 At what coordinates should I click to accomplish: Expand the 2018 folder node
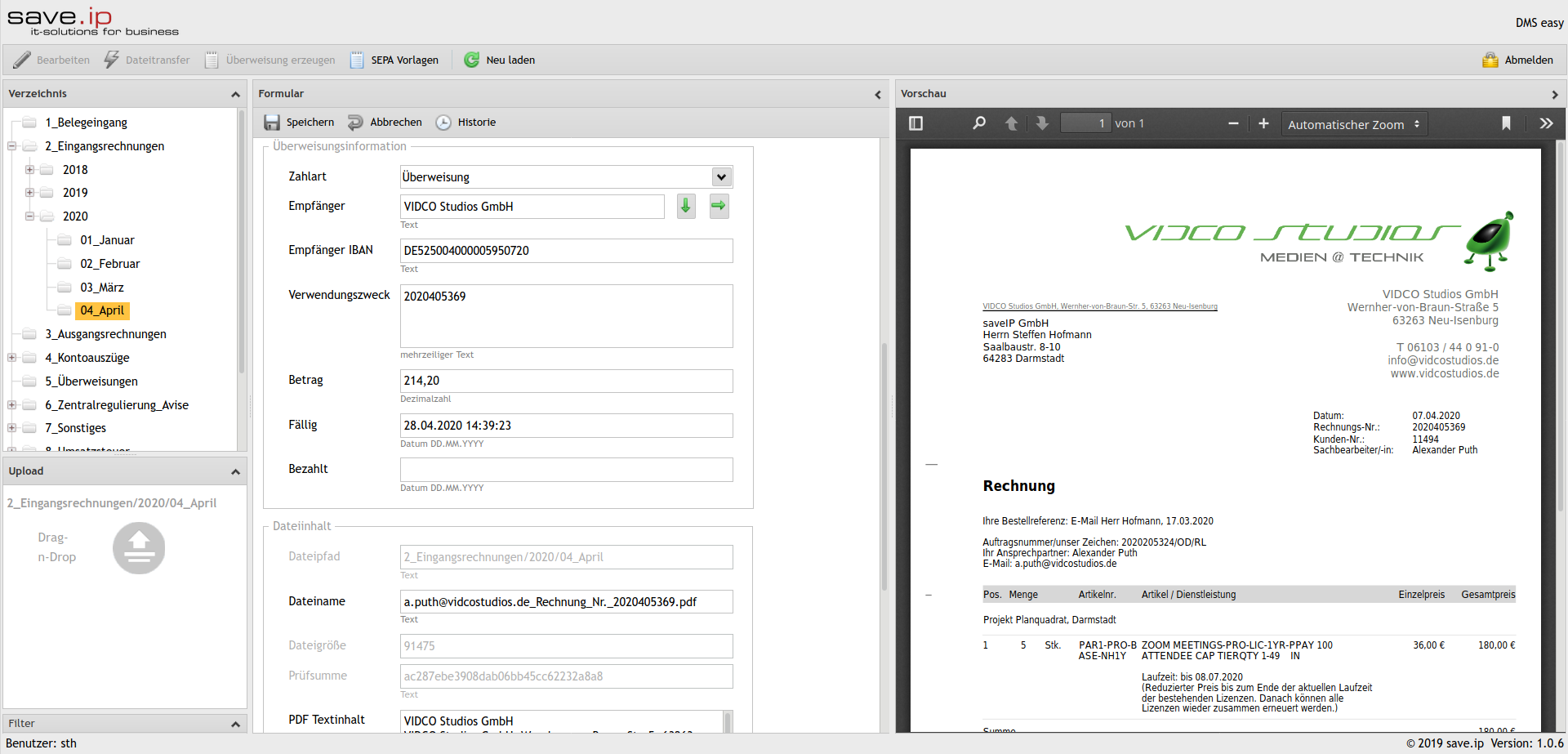pos(29,170)
